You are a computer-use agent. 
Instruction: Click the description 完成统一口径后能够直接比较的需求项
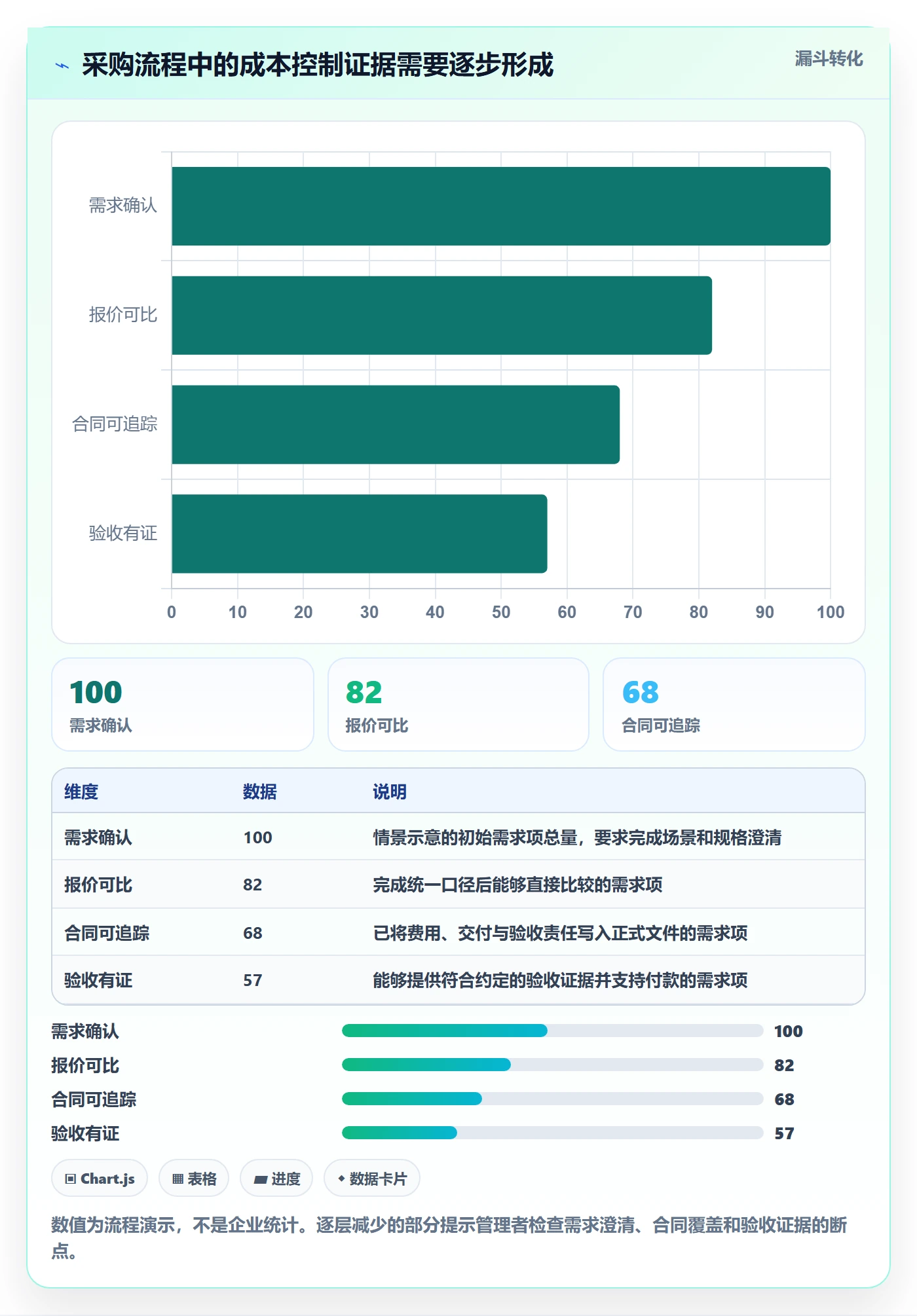(517, 885)
